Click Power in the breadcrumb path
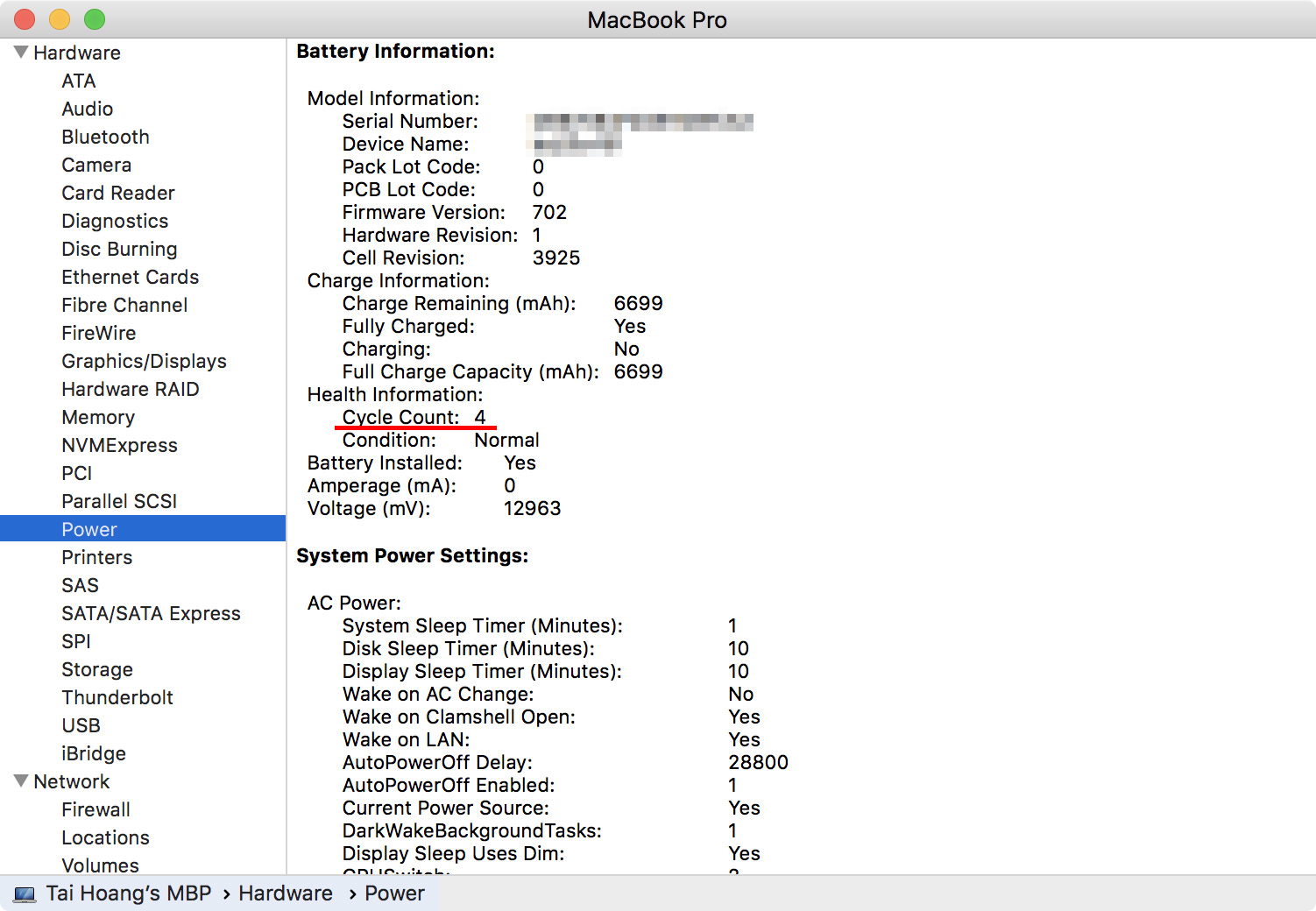 (394, 893)
